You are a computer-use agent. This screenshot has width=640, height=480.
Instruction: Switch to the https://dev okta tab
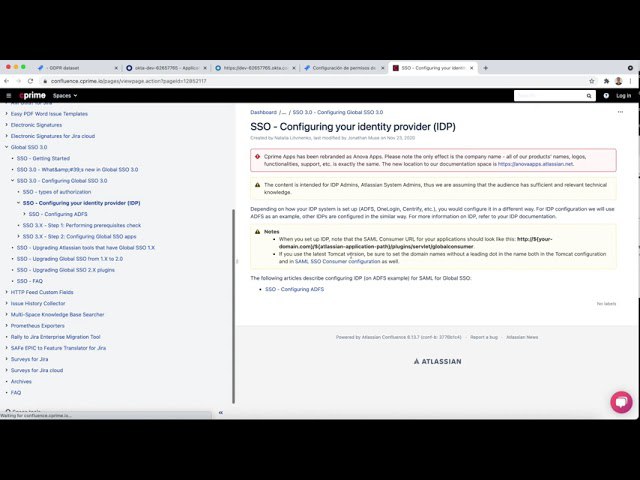point(255,68)
